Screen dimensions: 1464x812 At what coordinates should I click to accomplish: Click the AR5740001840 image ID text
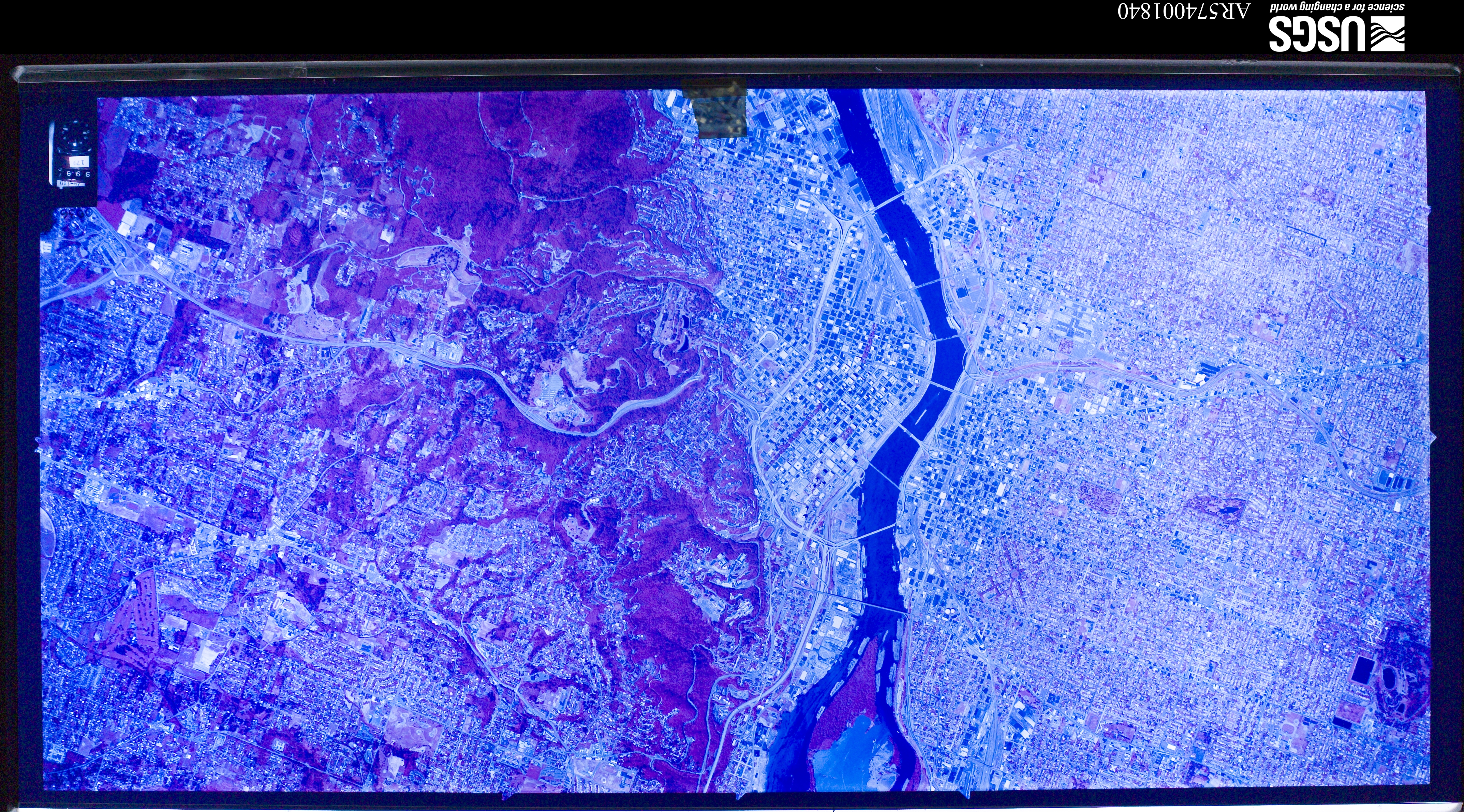coord(1184,11)
